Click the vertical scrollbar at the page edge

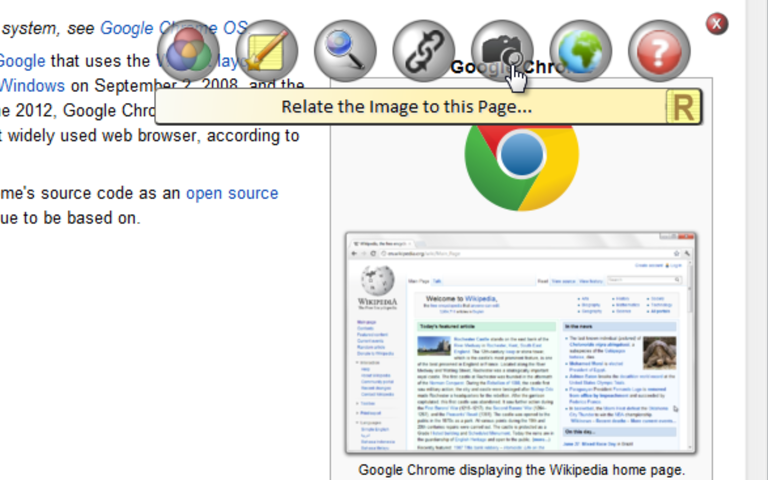[757, 240]
